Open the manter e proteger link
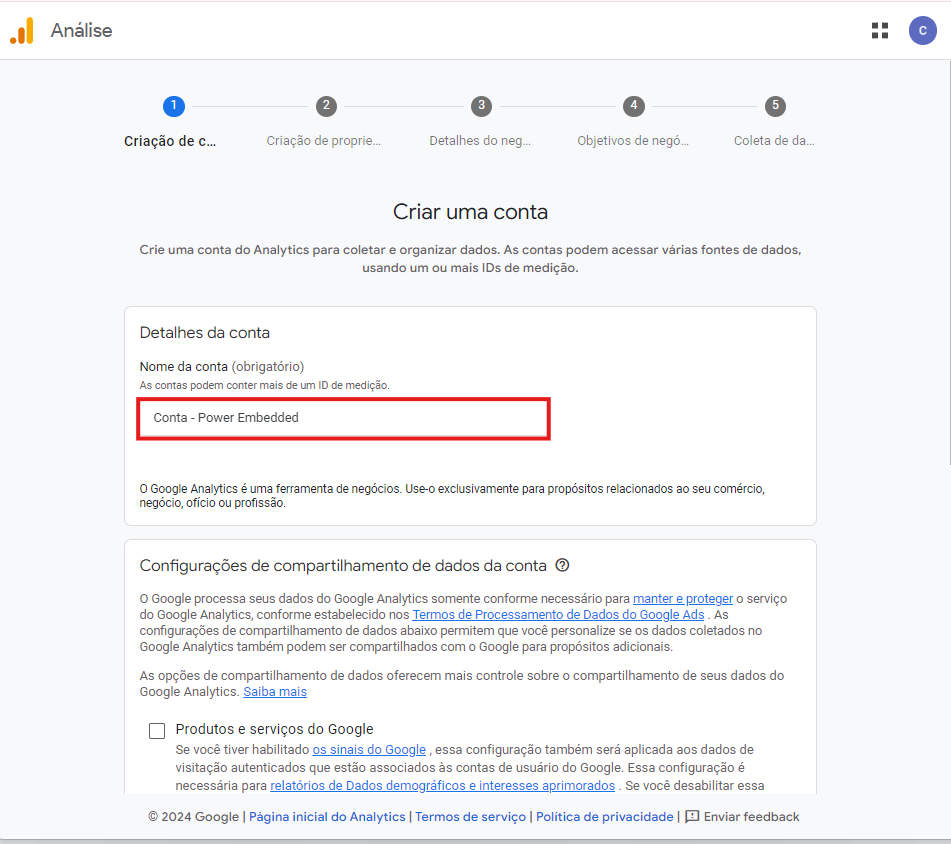 click(x=682, y=599)
